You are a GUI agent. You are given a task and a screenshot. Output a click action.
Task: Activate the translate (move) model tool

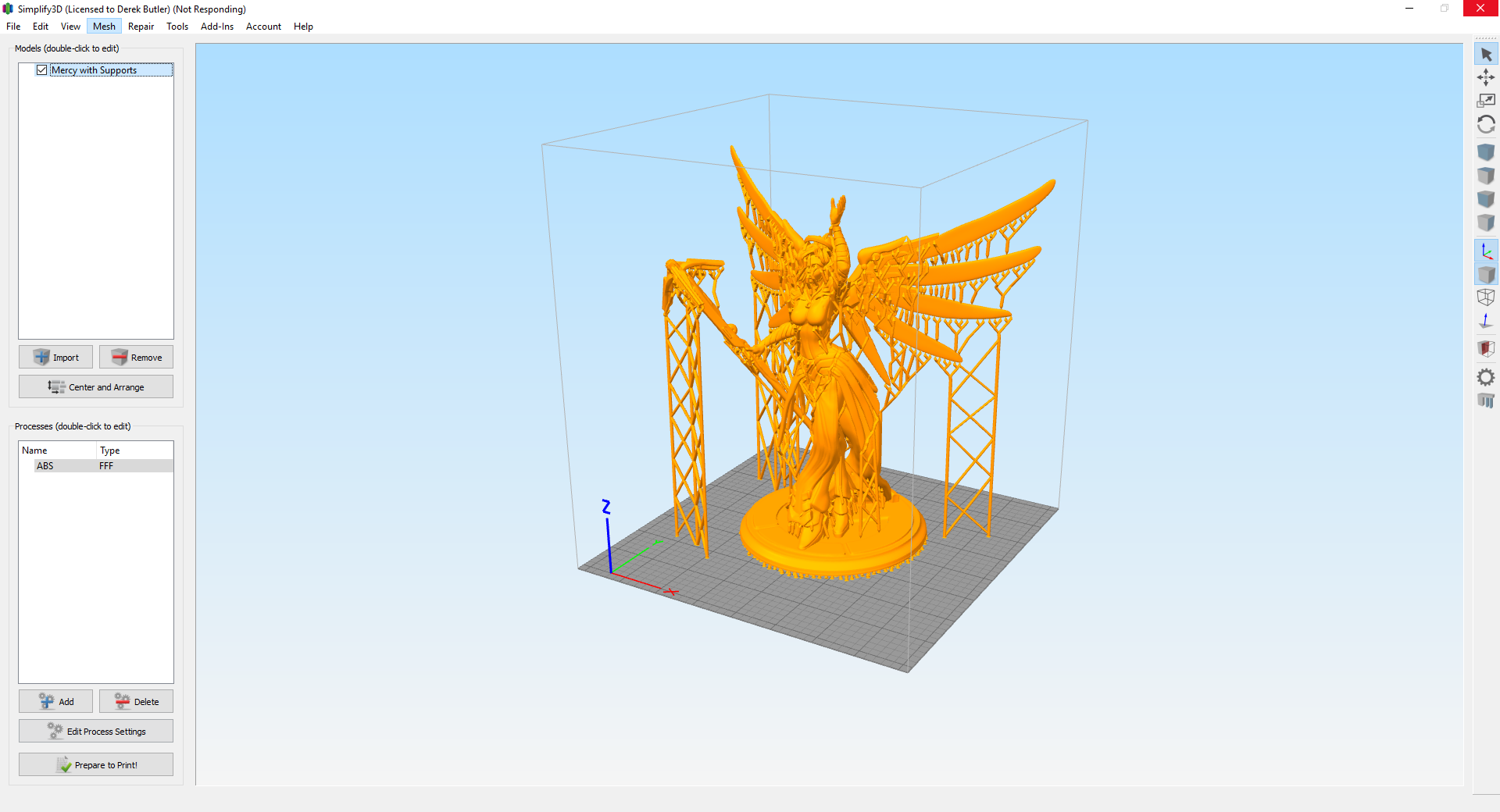[1486, 77]
